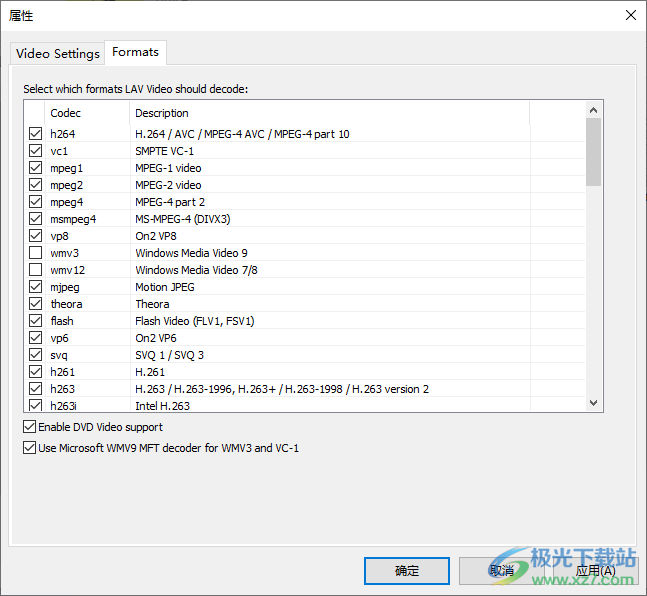Toggle the msmpeg4 codec checkbox
Screen dimensions: 647x596
click(35, 219)
